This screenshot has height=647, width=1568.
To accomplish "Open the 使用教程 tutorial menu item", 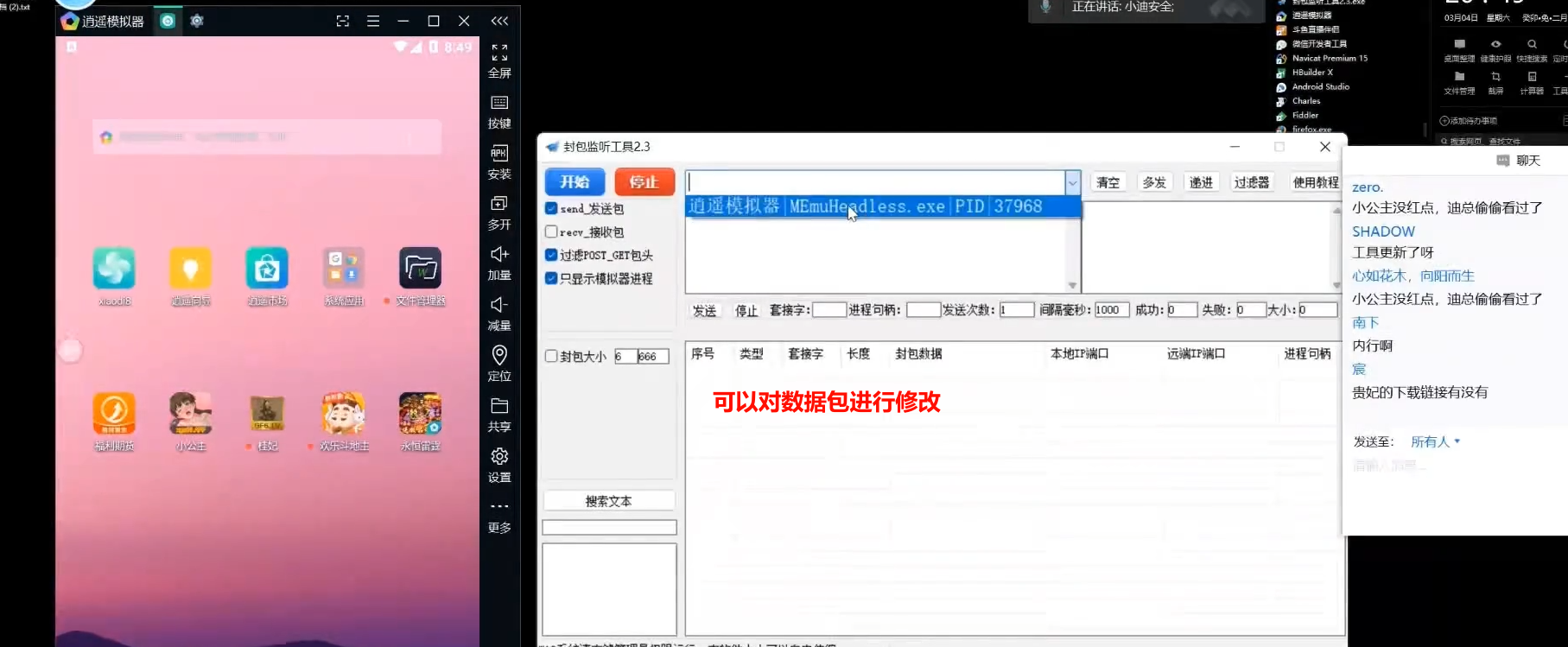I will 1315,182.
